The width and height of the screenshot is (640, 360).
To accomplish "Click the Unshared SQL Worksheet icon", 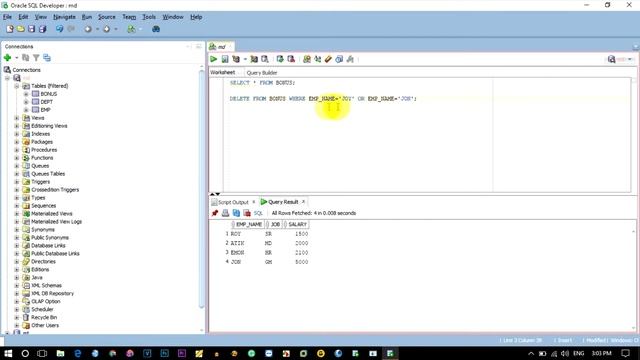I will (x=307, y=59).
